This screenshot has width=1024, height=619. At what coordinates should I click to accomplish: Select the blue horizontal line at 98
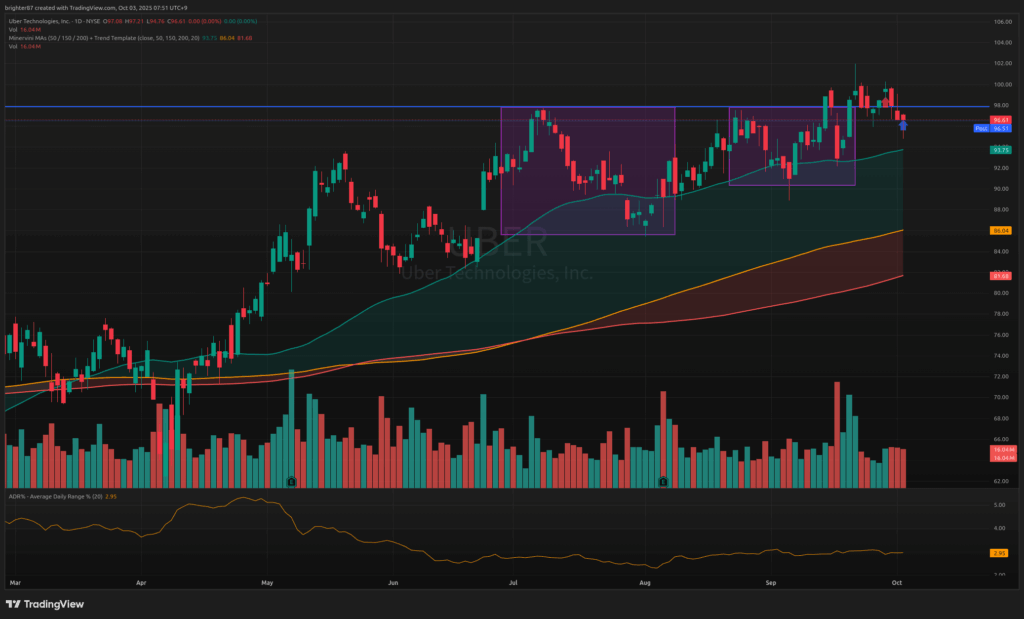pos(300,106)
